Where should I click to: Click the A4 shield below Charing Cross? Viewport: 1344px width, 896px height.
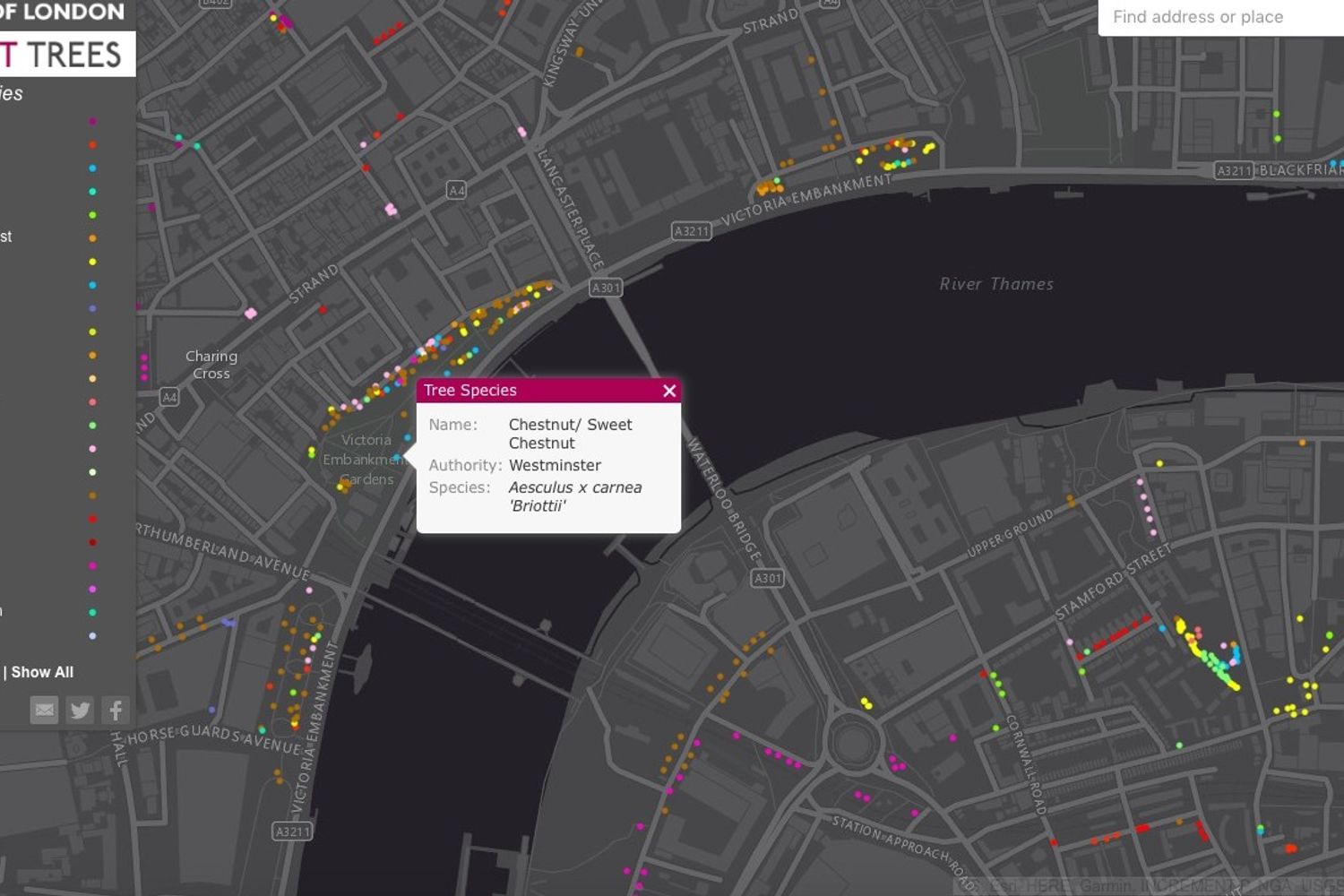(x=168, y=396)
